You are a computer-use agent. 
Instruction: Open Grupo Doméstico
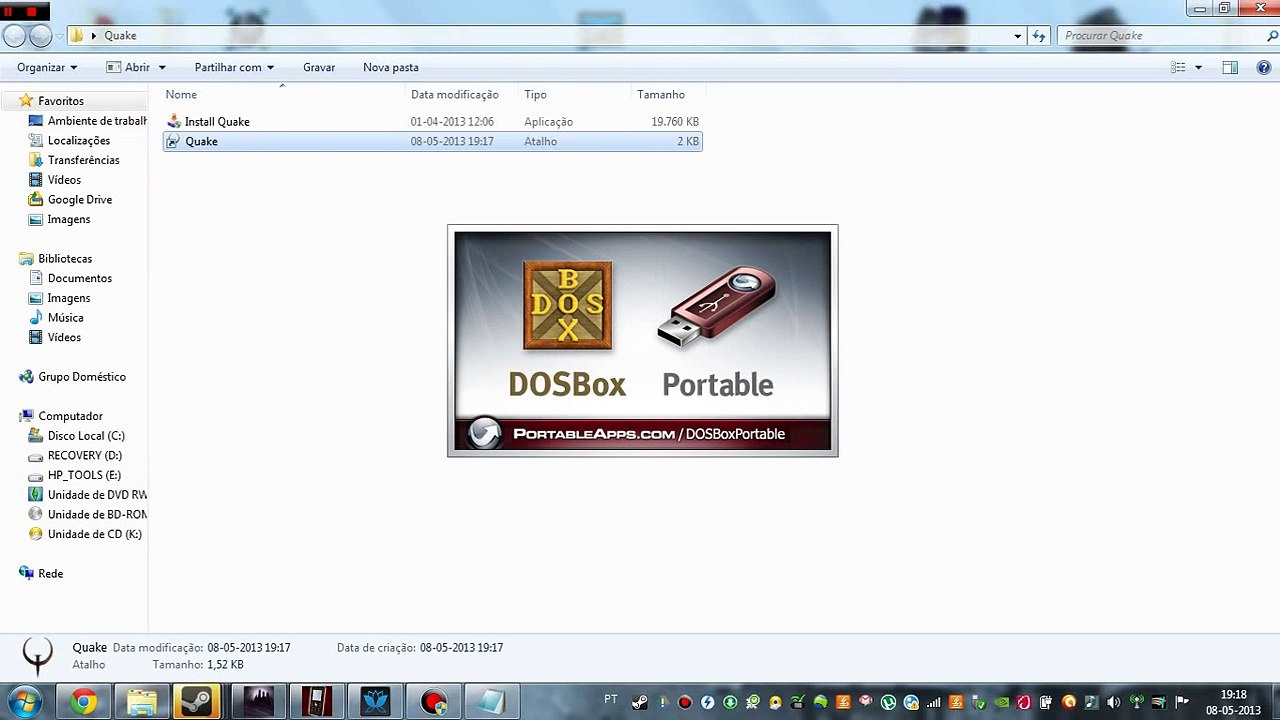point(82,377)
